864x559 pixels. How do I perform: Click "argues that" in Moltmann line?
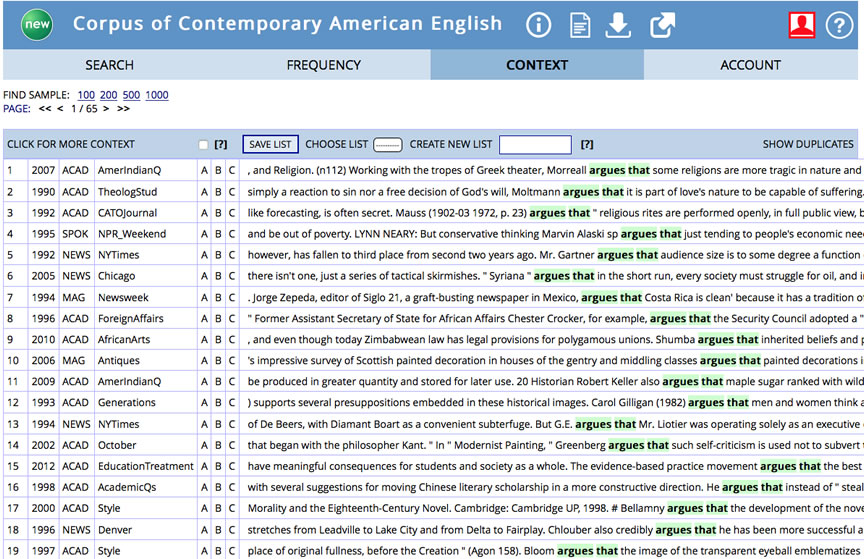tap(593, 192)
